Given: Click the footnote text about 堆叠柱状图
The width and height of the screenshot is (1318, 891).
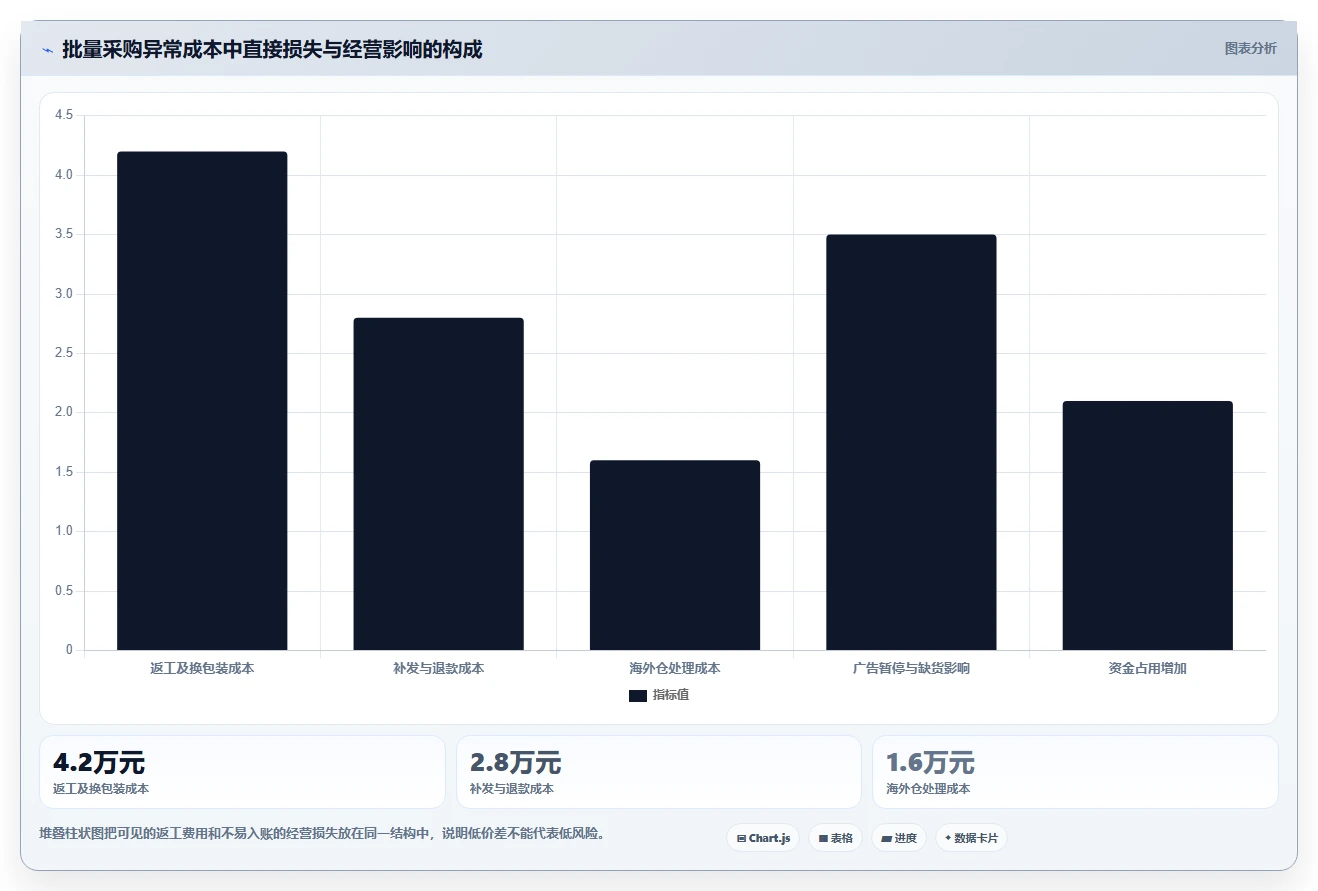Looking at the screenshot, I should [322, 833].
